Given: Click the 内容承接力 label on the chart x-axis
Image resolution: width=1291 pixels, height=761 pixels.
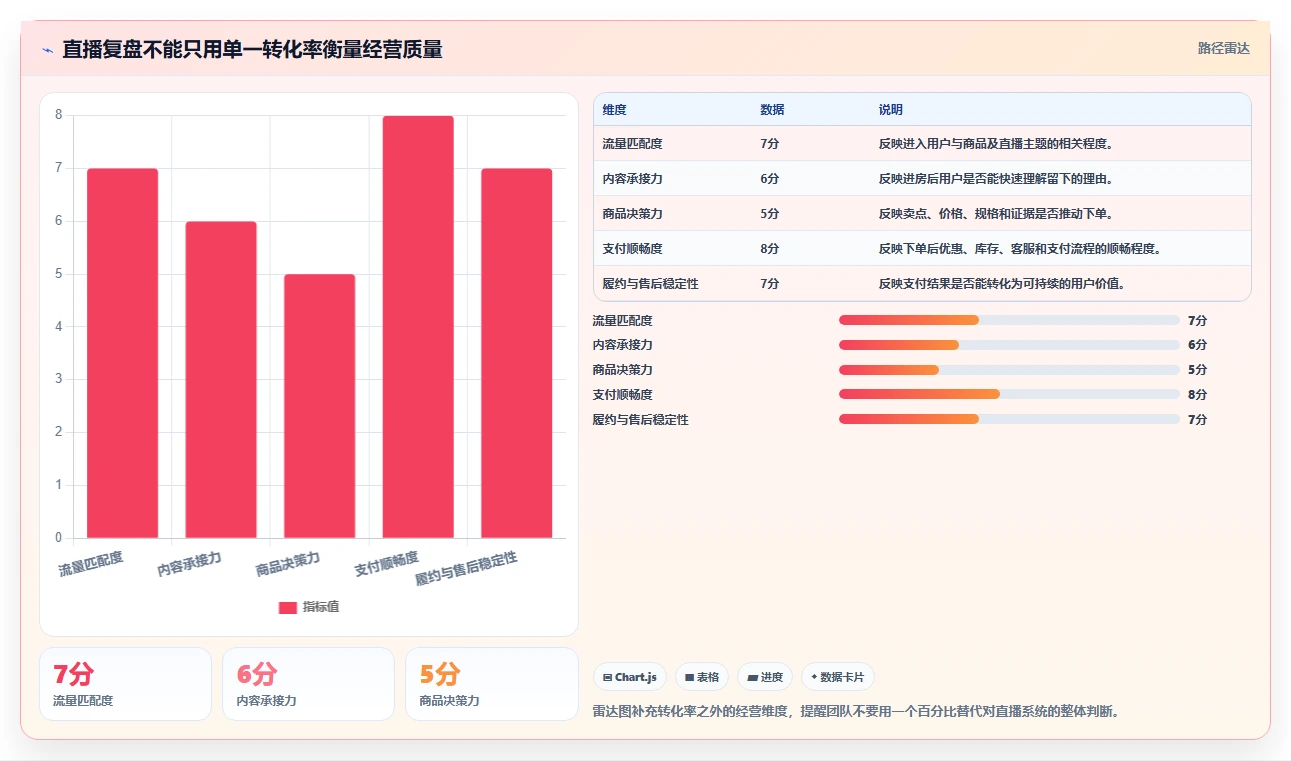Looking at the screenshot, I should [189, 564].
